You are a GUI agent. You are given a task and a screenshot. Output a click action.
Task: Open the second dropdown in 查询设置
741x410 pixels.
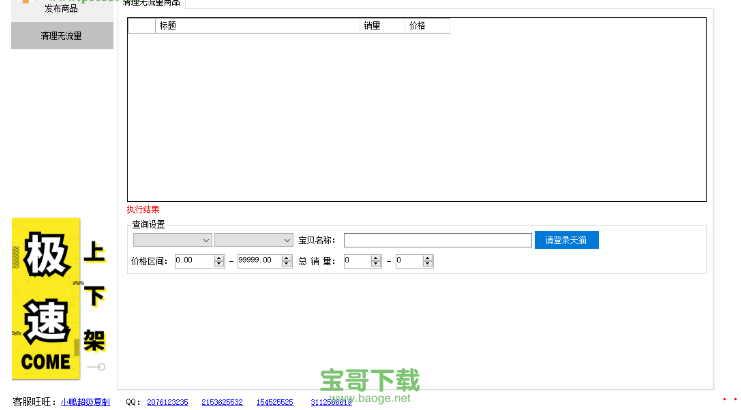point(253,240)
